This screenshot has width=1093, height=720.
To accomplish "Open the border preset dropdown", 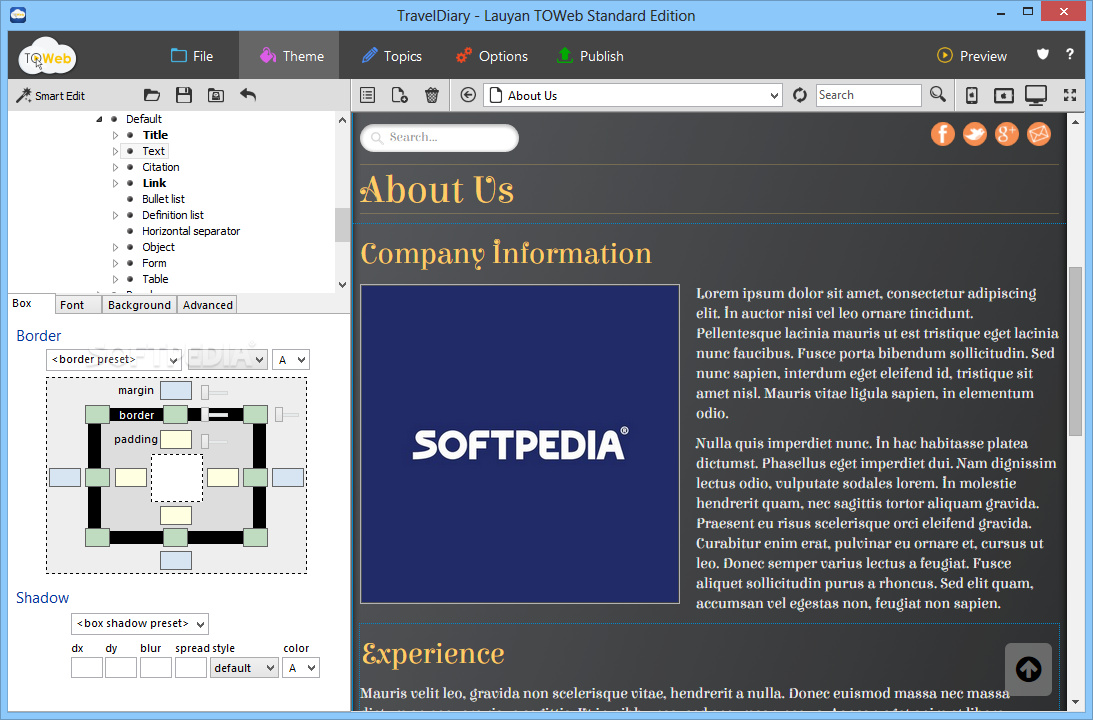I will pyautogui.click(x=114, y=360).
